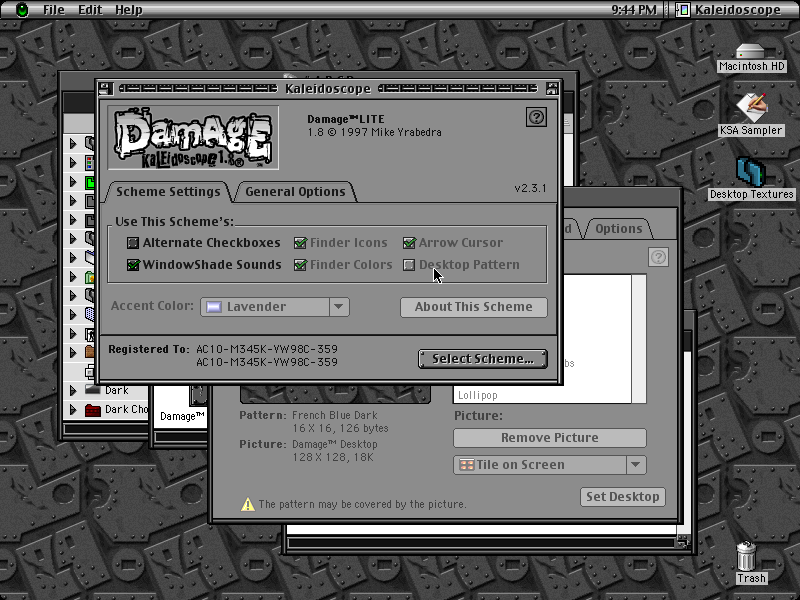The height and width of the screenshot is (600, 800).
Task: Toggle Finder Colors checkbox
Action: [x=300, y=265]
